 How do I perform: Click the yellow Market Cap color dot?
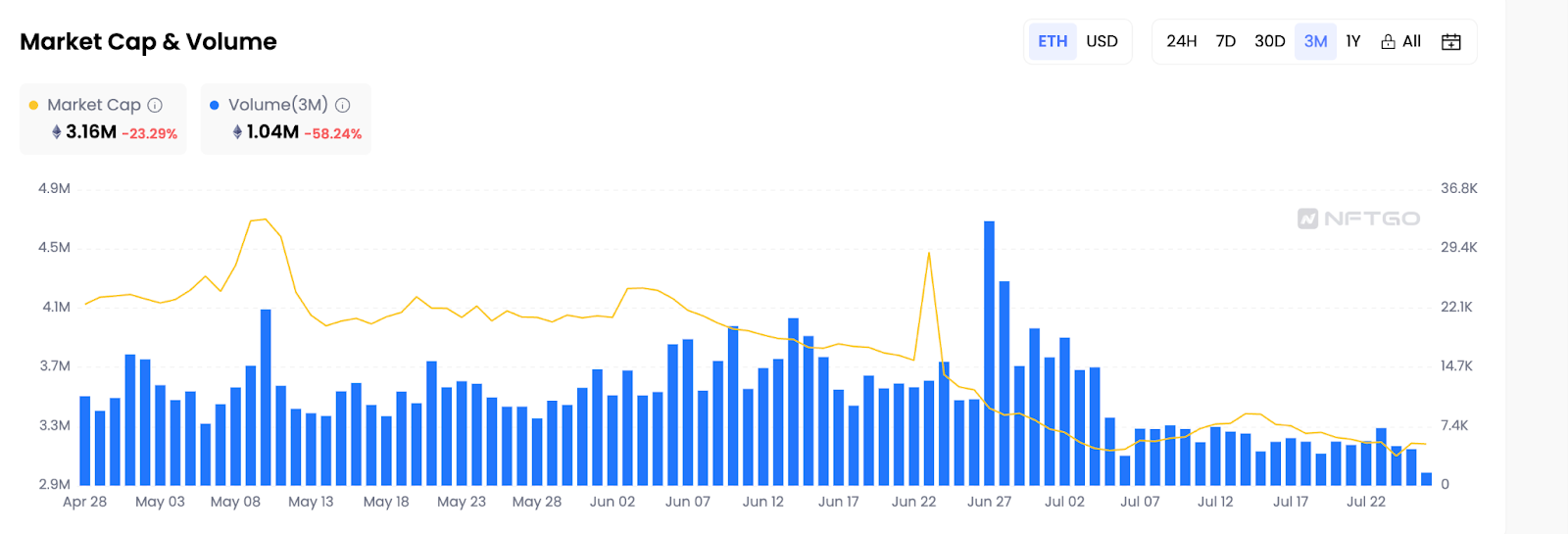(33, 105)
